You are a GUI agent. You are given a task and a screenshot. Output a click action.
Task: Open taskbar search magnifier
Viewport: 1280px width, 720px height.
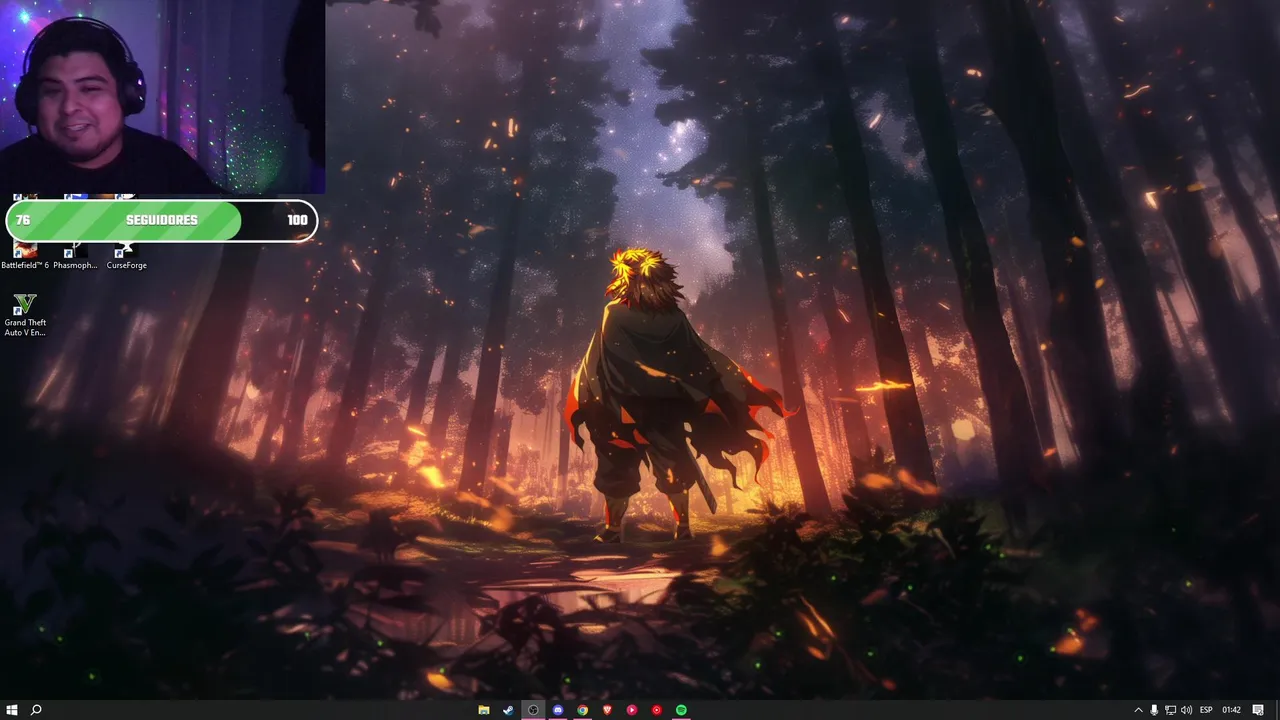click(36, 710)
